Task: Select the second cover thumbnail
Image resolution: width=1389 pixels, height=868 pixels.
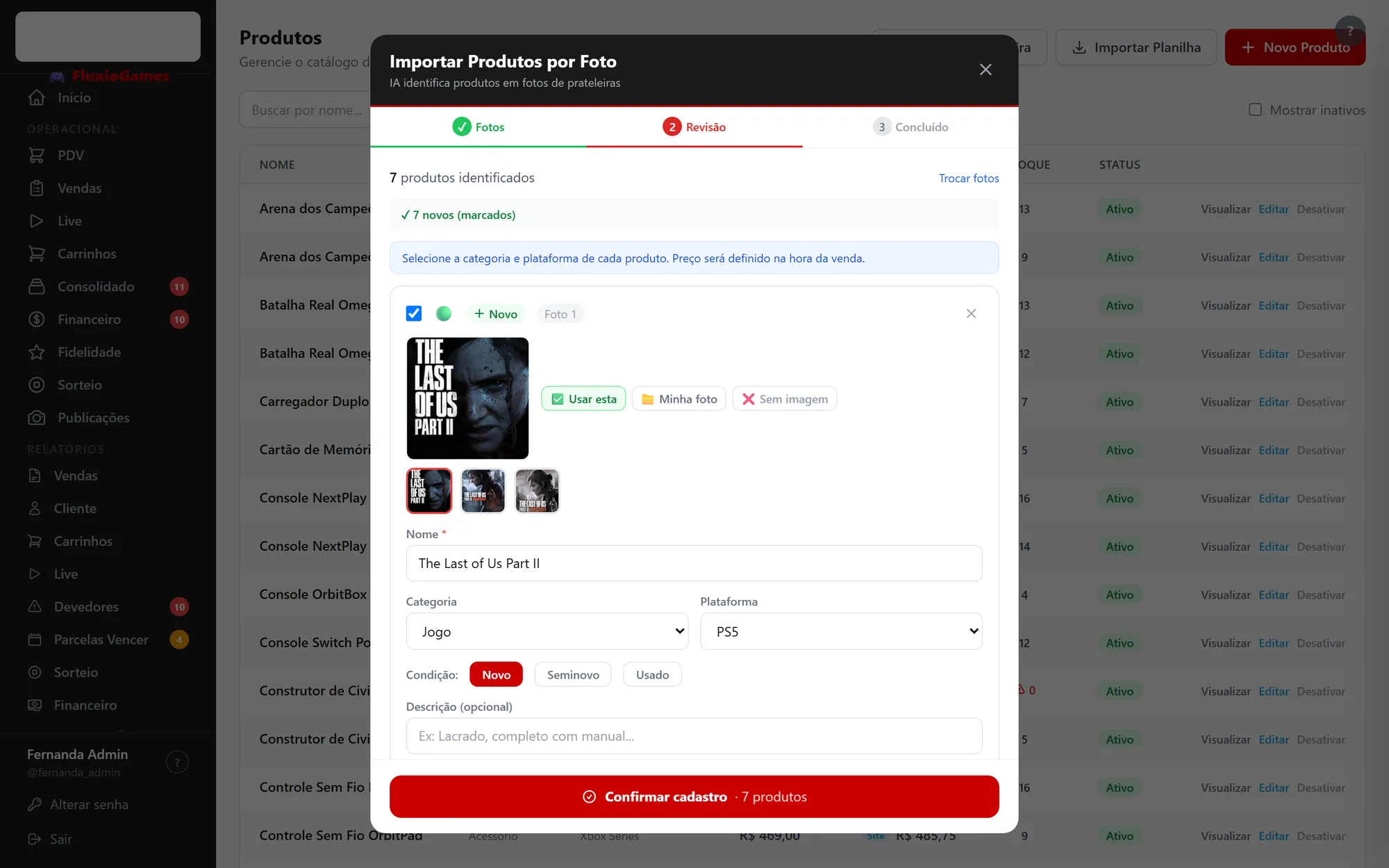Action: [483, 491]
